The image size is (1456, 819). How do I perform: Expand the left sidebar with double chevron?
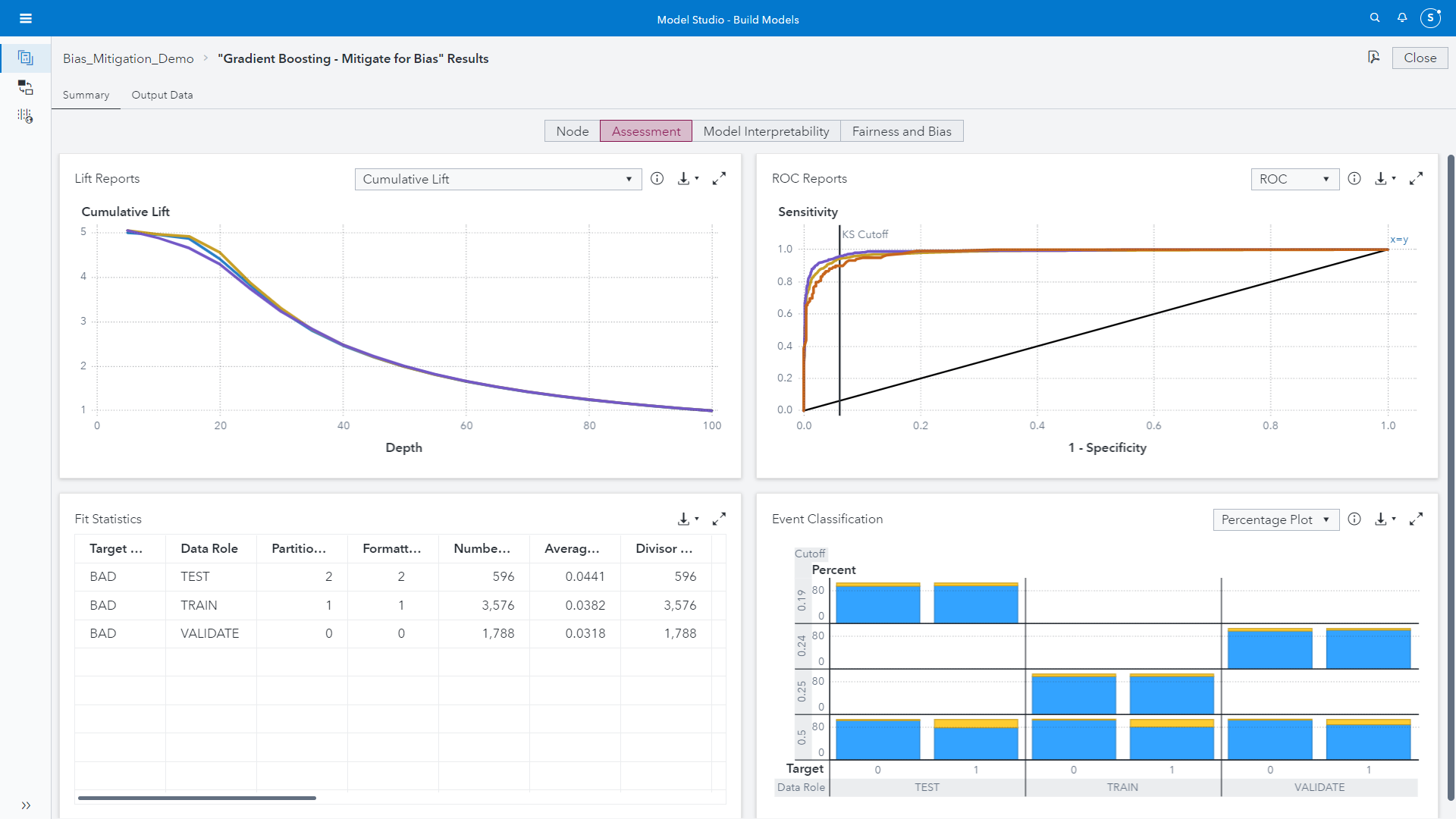point(26,805)
